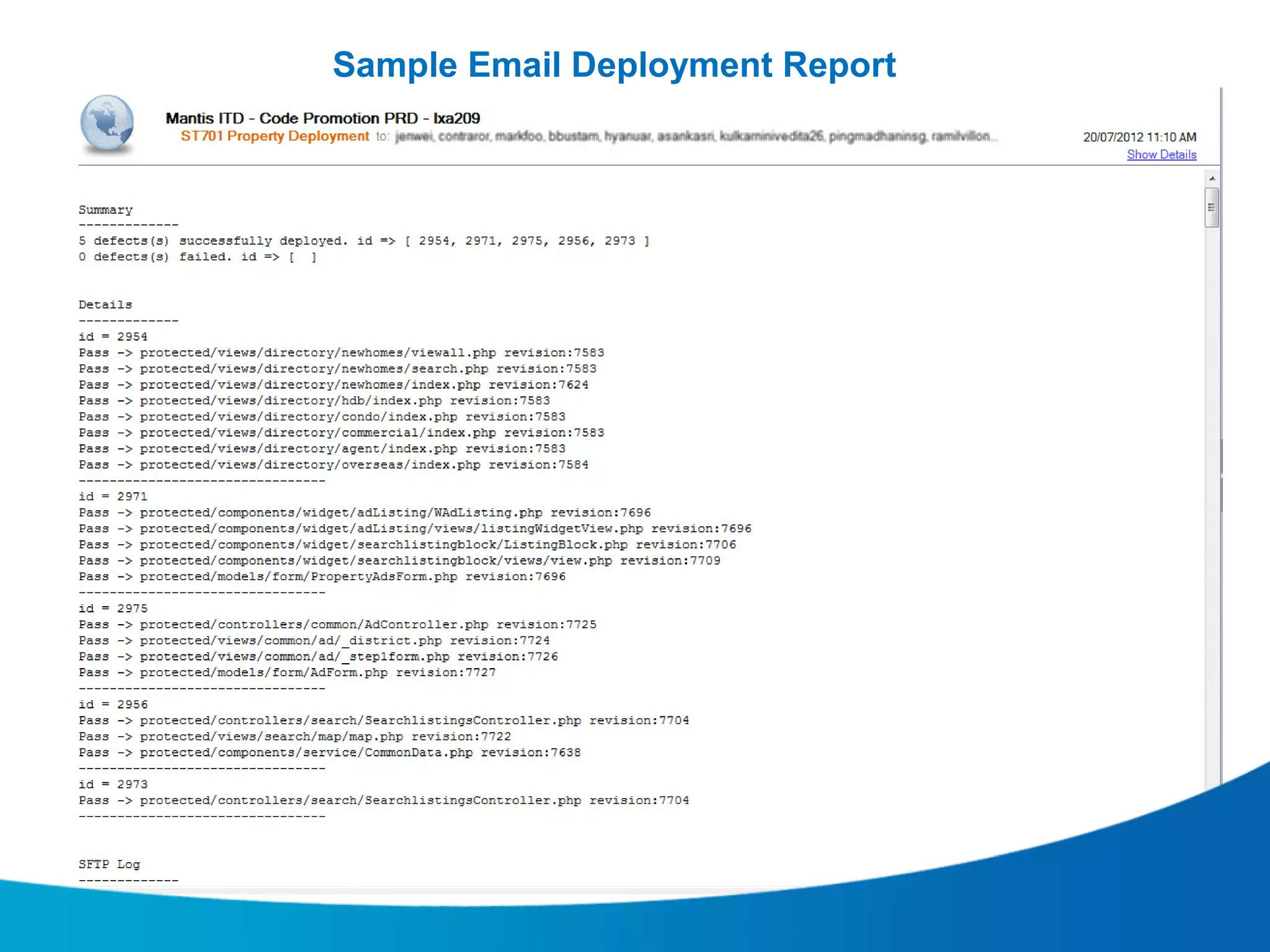Click the commercial/index.php revision:7583 line

(x=341, y=433)
